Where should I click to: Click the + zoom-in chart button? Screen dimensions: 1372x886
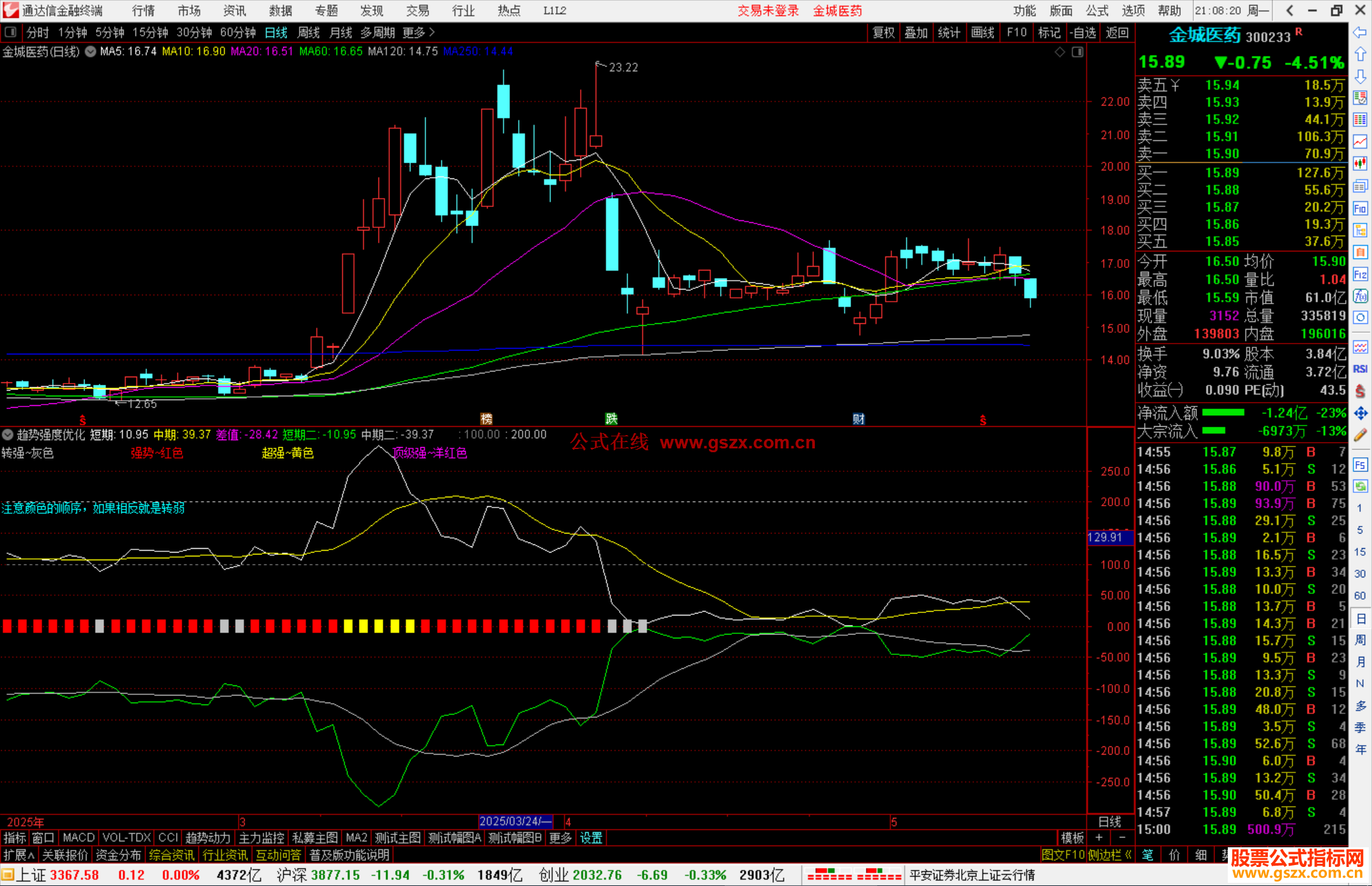[x=1100, y=838]
